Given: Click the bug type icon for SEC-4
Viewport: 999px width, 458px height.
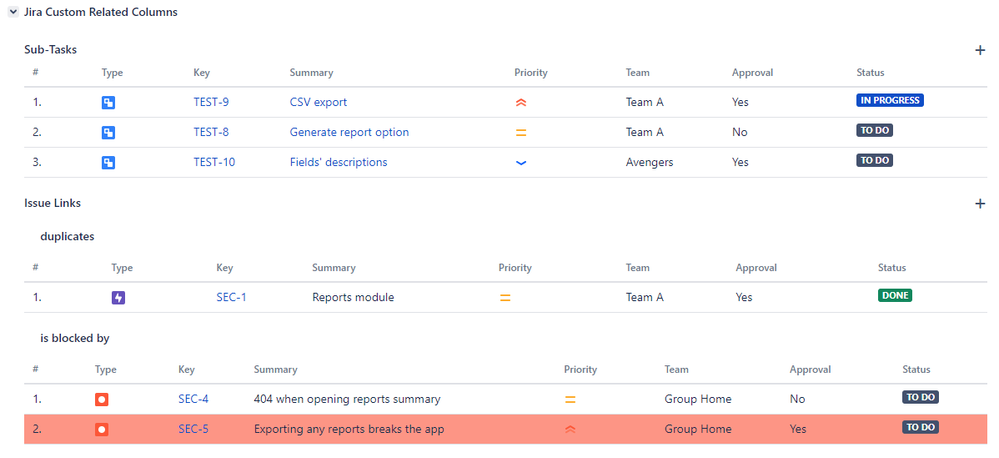Looking at the screenshot, I should (101, 399).
